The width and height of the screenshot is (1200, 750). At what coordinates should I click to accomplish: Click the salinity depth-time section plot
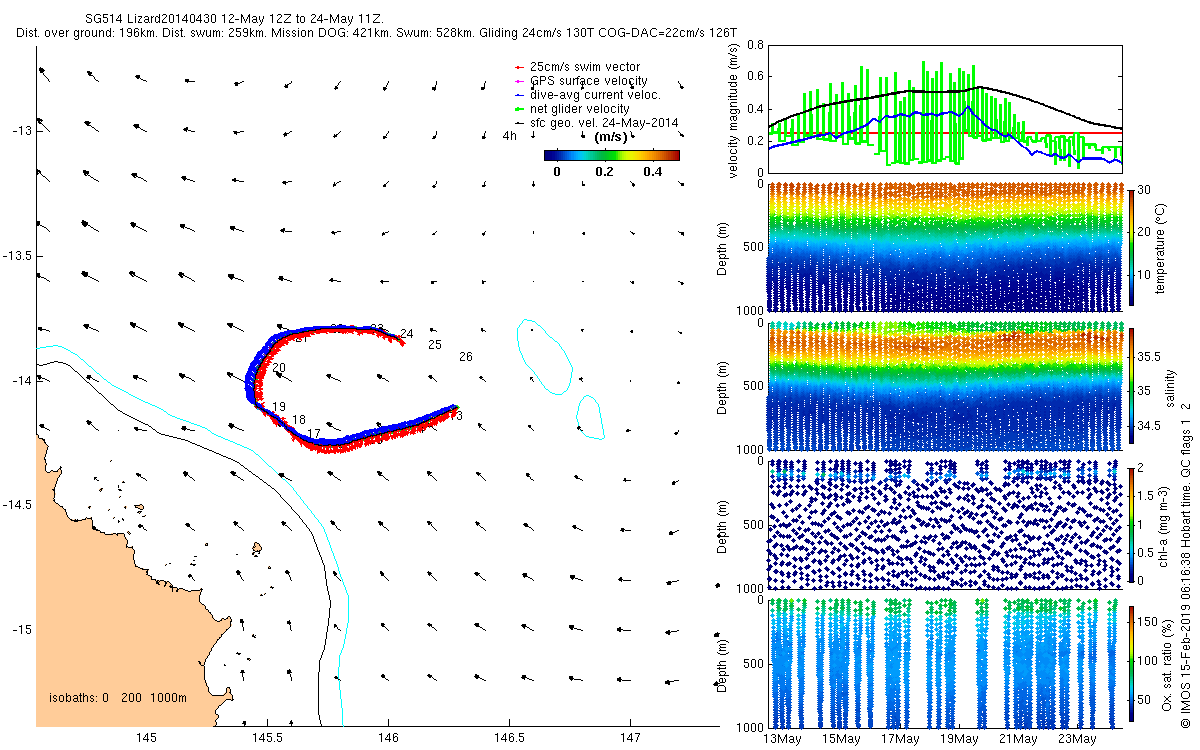945,386
